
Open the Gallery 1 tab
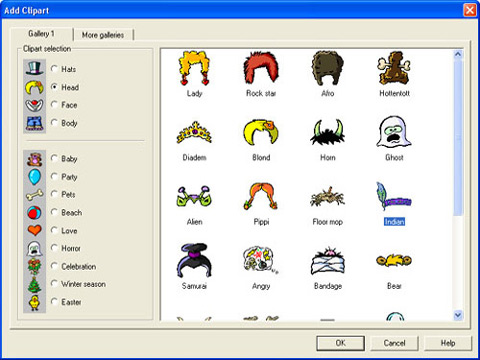click(x=42, y=34)
